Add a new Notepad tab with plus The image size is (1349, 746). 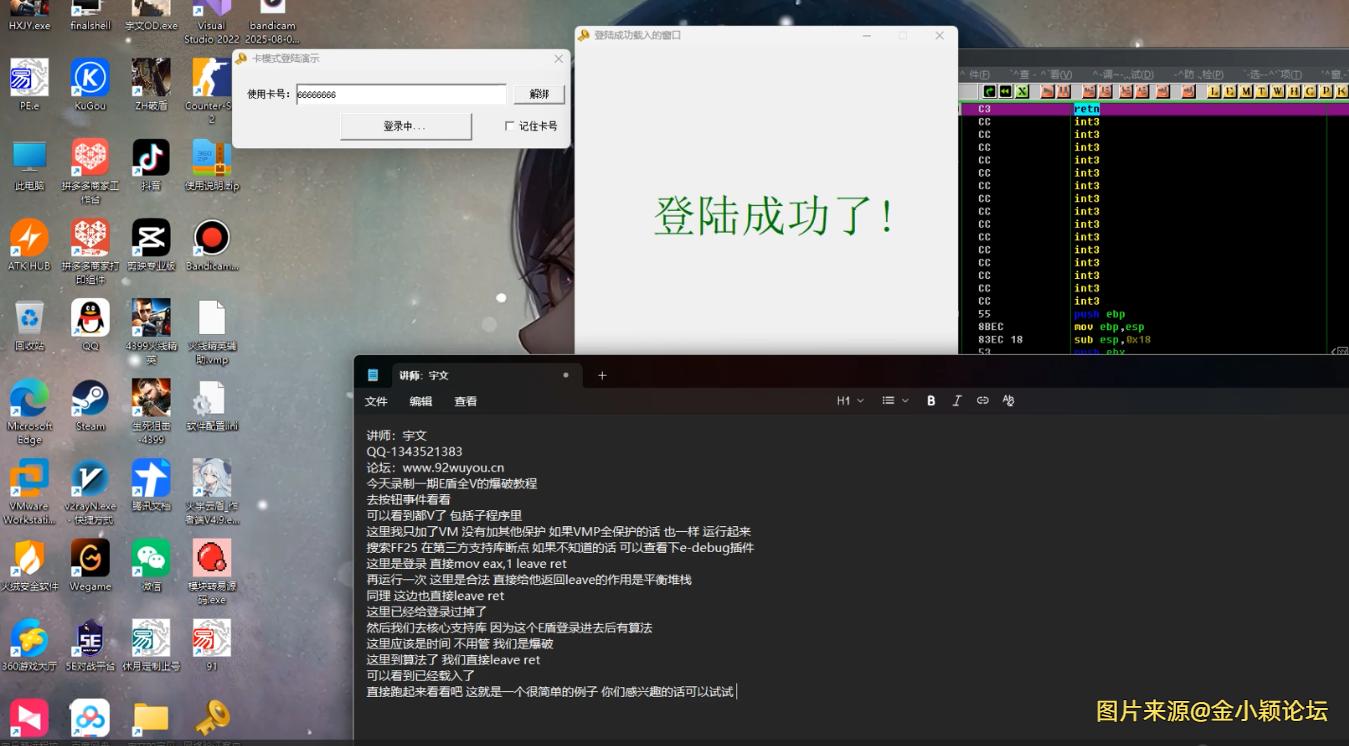[602, 376]
